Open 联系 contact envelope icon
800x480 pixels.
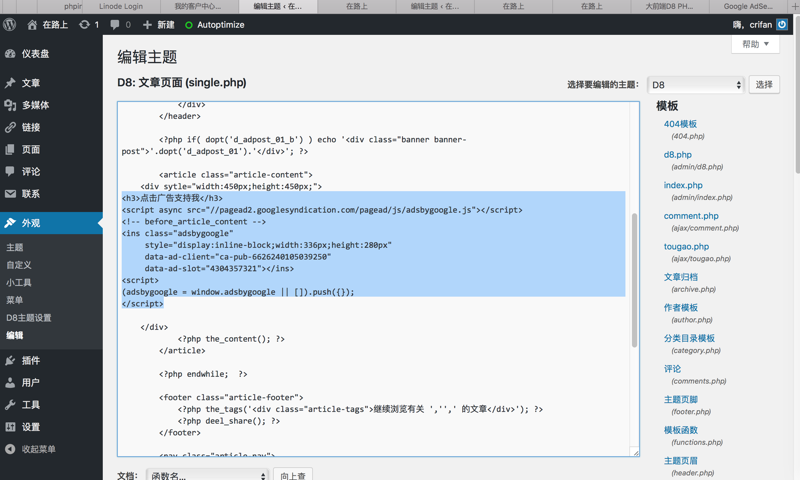[10, 194]
